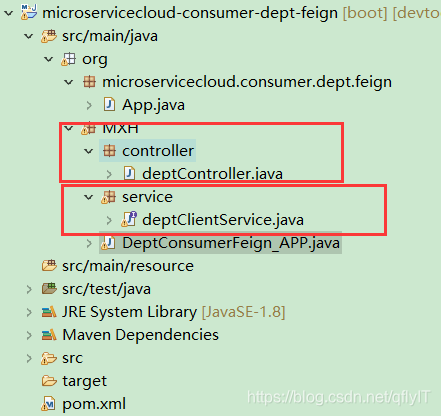
Task: Collapse the controller package
Action: pyautogui.click(x=89, y=151)
